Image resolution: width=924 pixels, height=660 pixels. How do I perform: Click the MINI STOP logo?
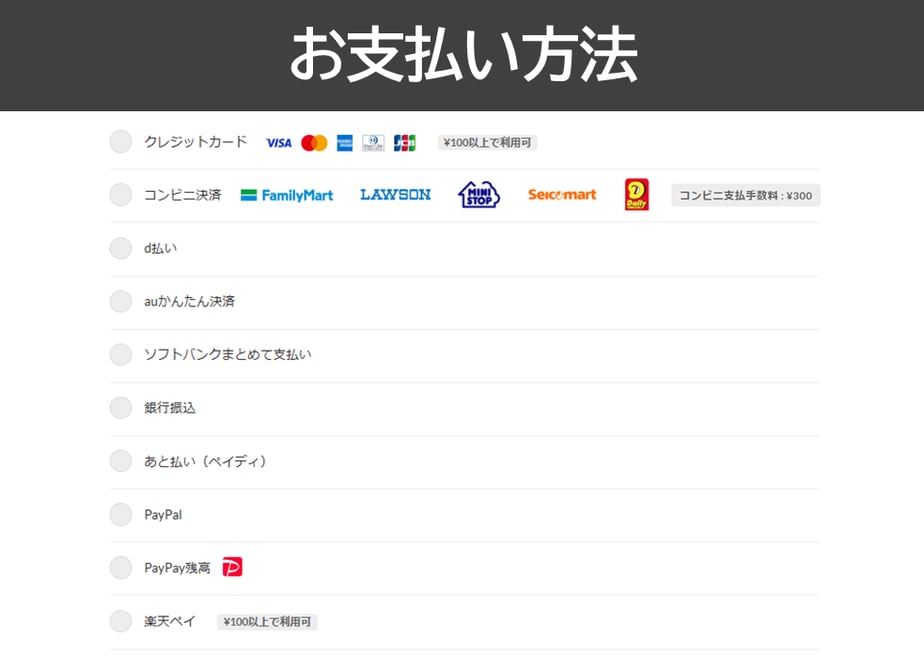point(479,195)
